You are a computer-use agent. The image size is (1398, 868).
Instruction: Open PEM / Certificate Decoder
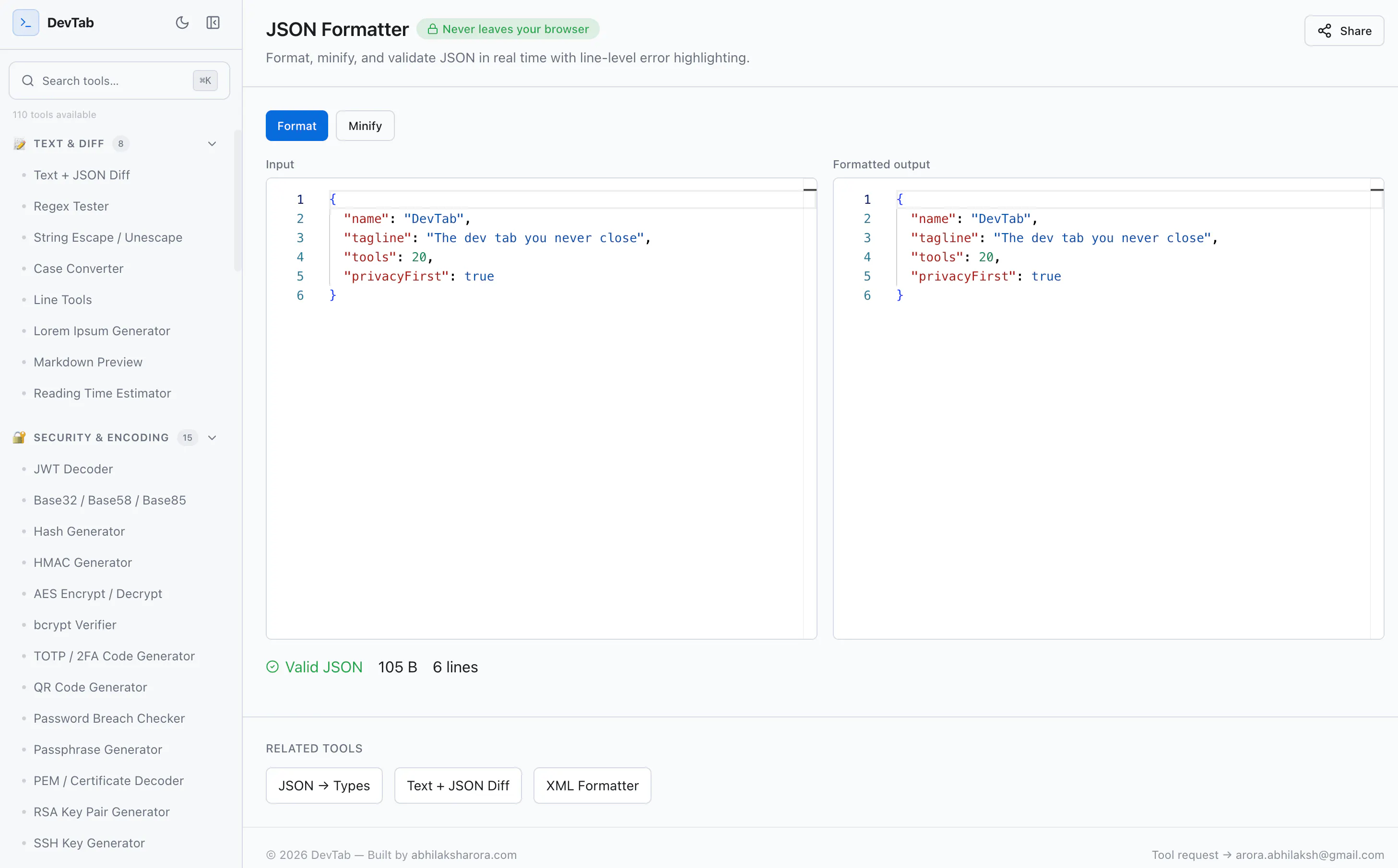(x=108, y=780)
